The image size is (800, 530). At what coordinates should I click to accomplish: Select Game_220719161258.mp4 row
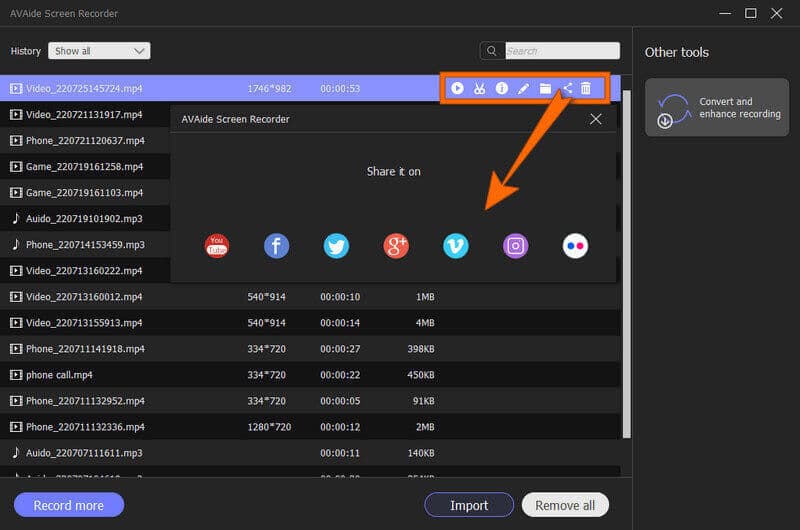tap(85, 166)
